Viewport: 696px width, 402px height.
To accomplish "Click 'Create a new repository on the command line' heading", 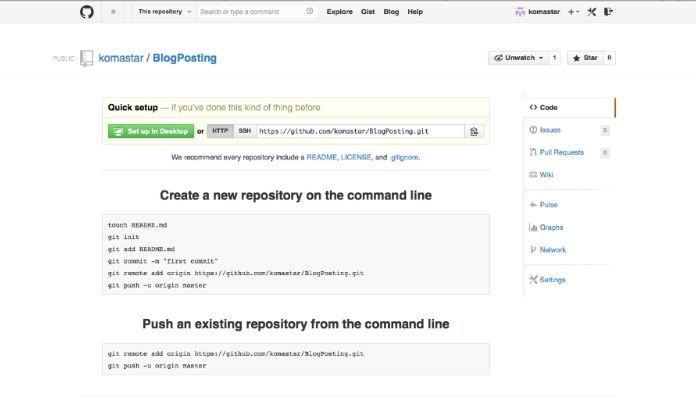I will [296, 195].
